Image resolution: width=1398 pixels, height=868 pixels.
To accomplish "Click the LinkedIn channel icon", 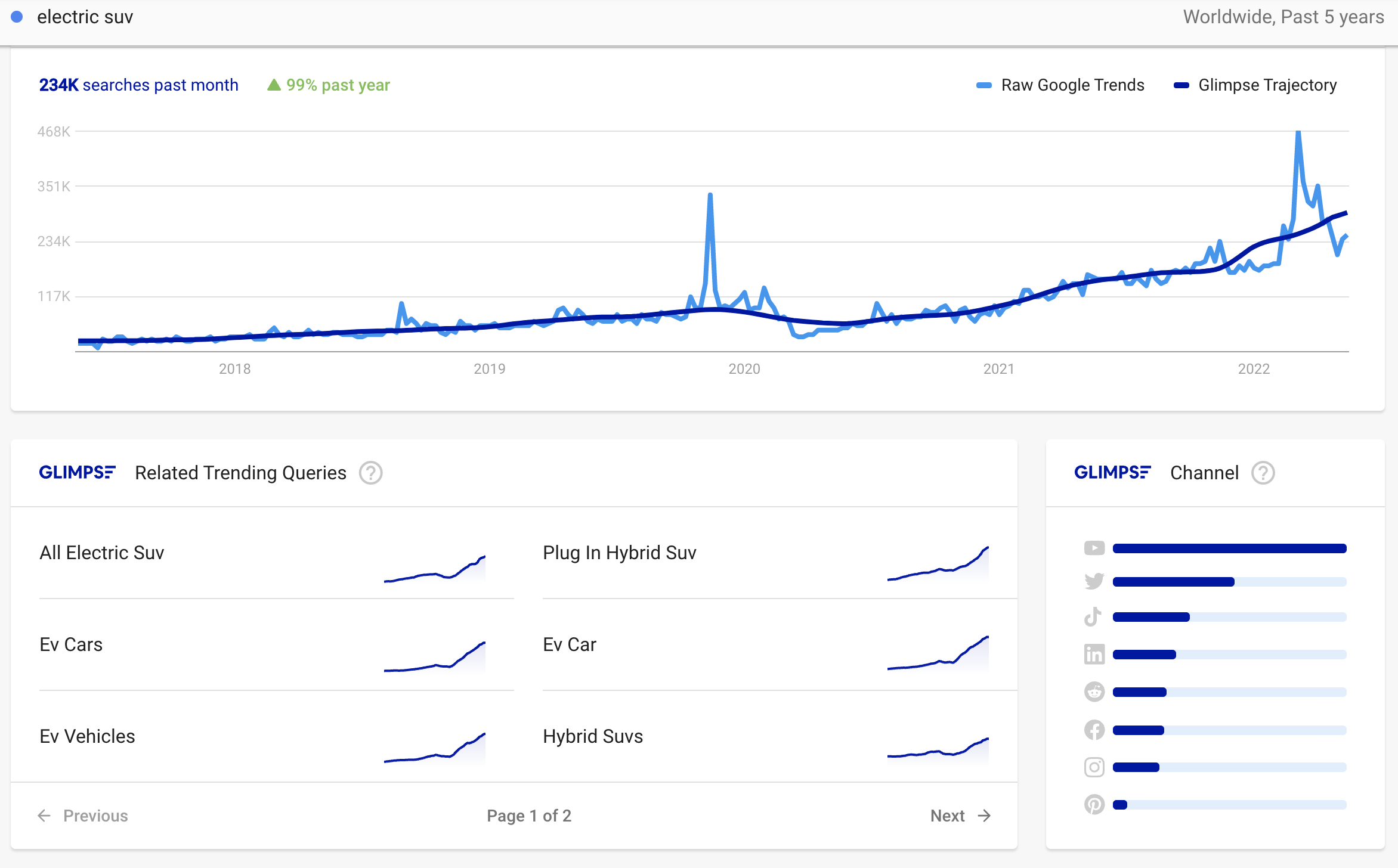I will (1094, 655).
